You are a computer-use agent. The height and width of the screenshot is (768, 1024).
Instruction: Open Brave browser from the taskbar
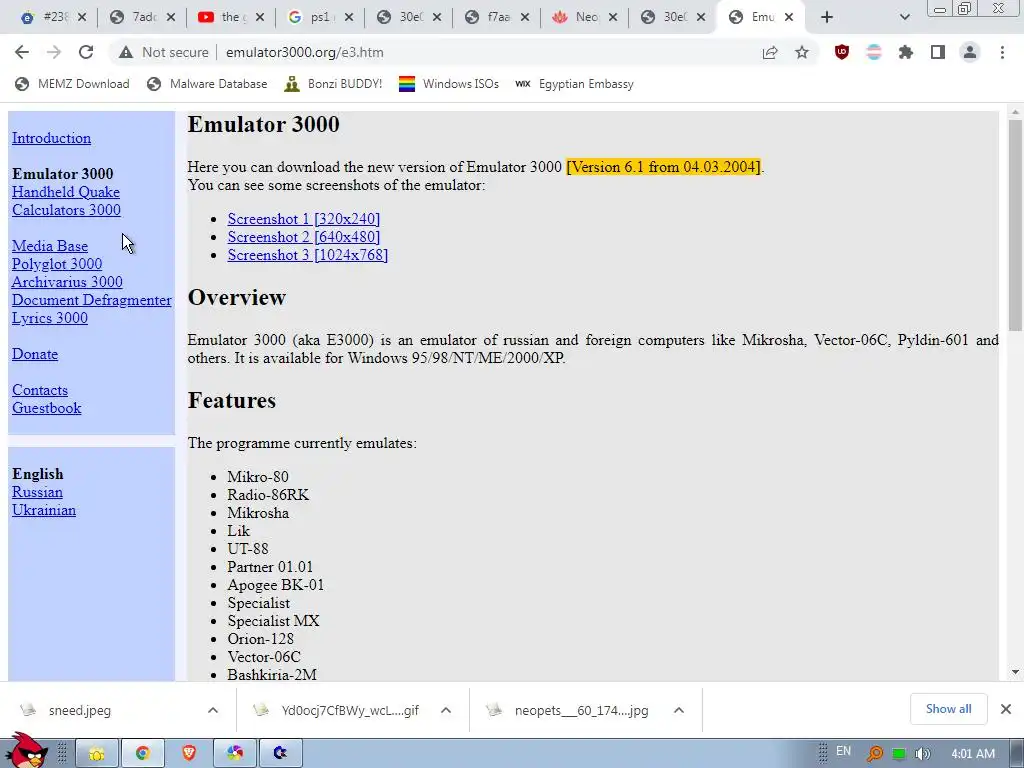pos(189,754)
